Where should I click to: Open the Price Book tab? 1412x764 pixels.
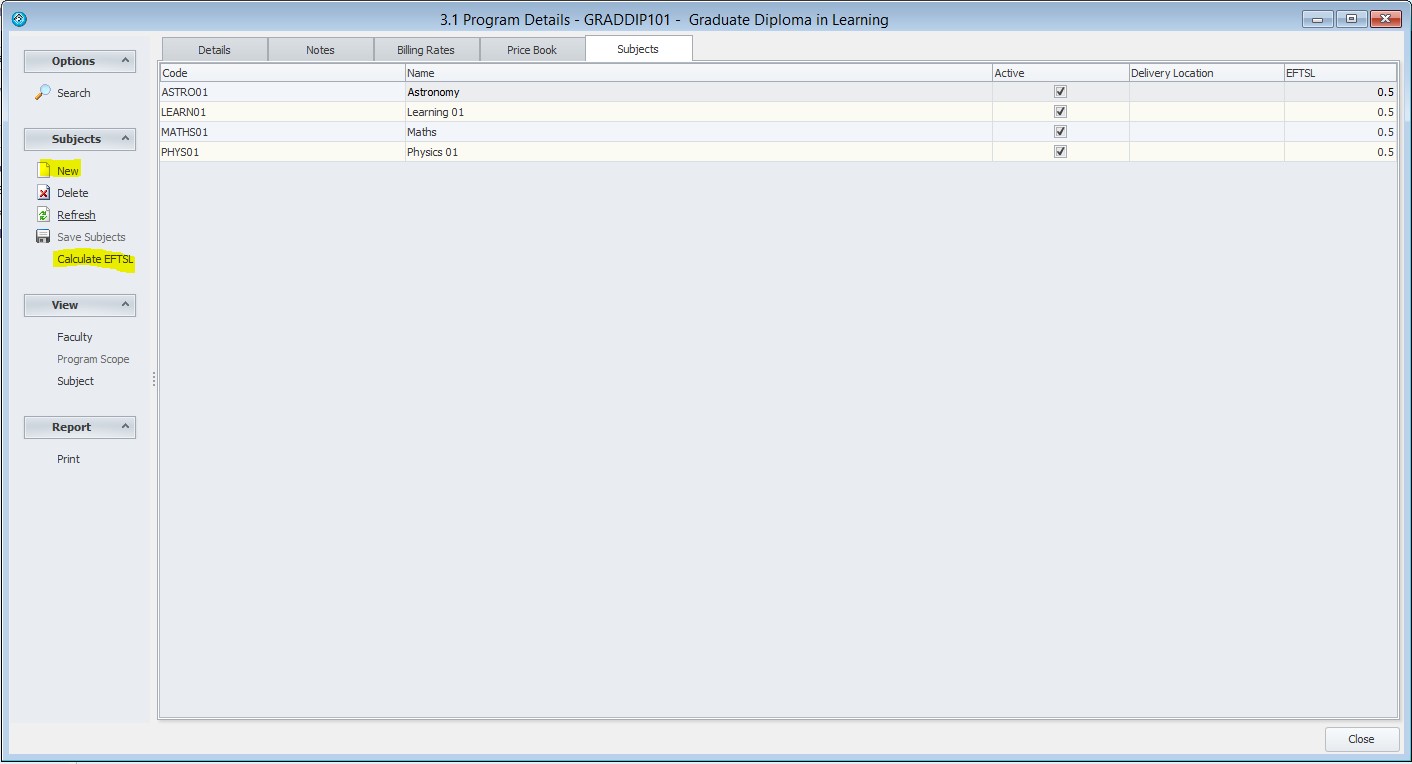point(532,50)
